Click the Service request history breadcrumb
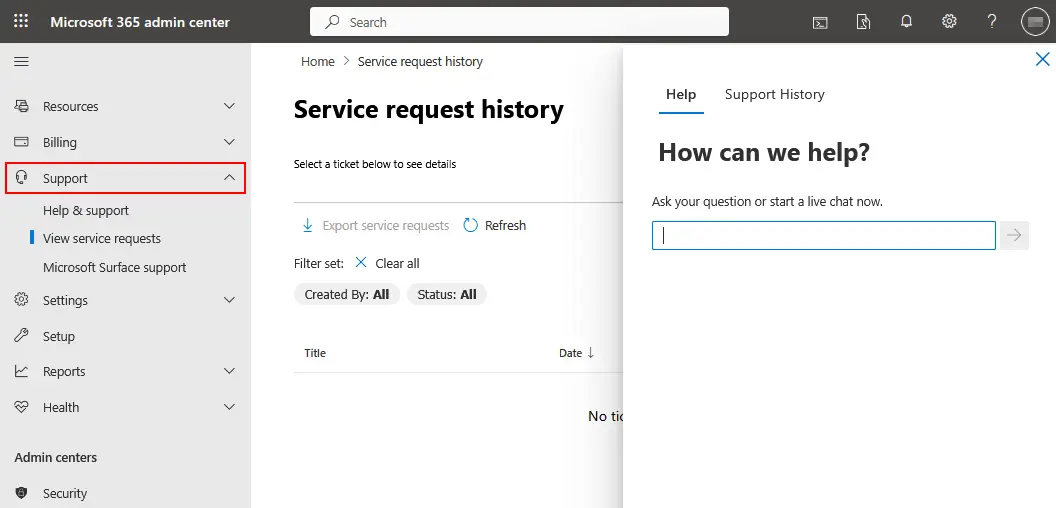 (420, 61)
